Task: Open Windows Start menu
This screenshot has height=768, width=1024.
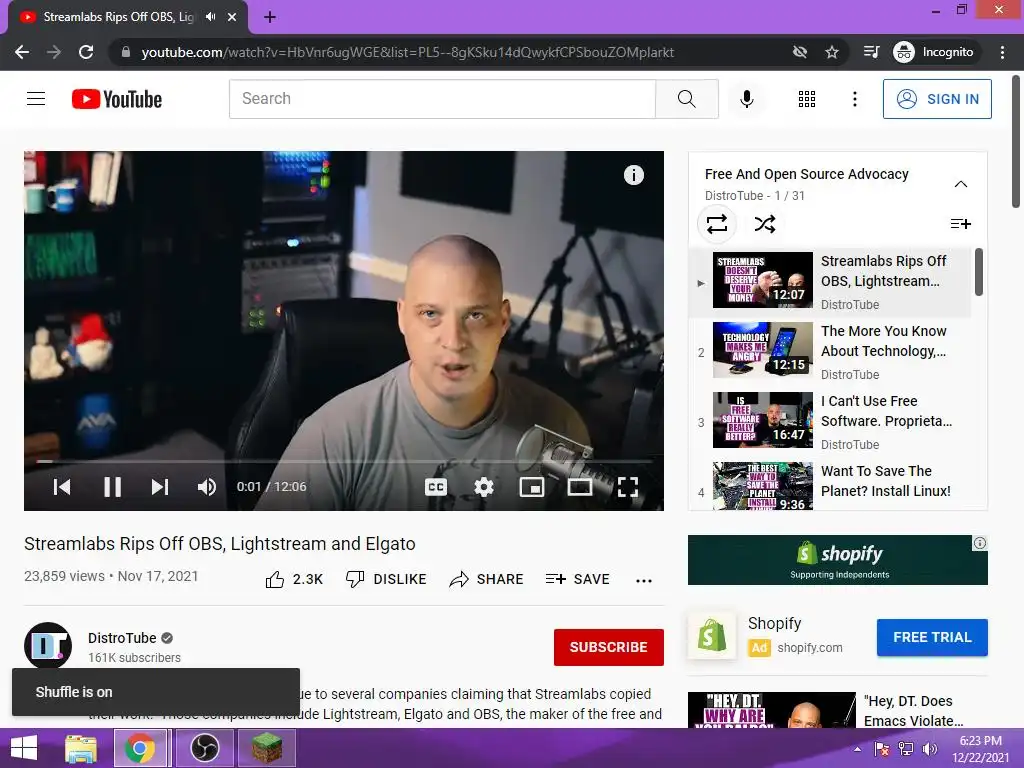Action: (x=24, y=748)
